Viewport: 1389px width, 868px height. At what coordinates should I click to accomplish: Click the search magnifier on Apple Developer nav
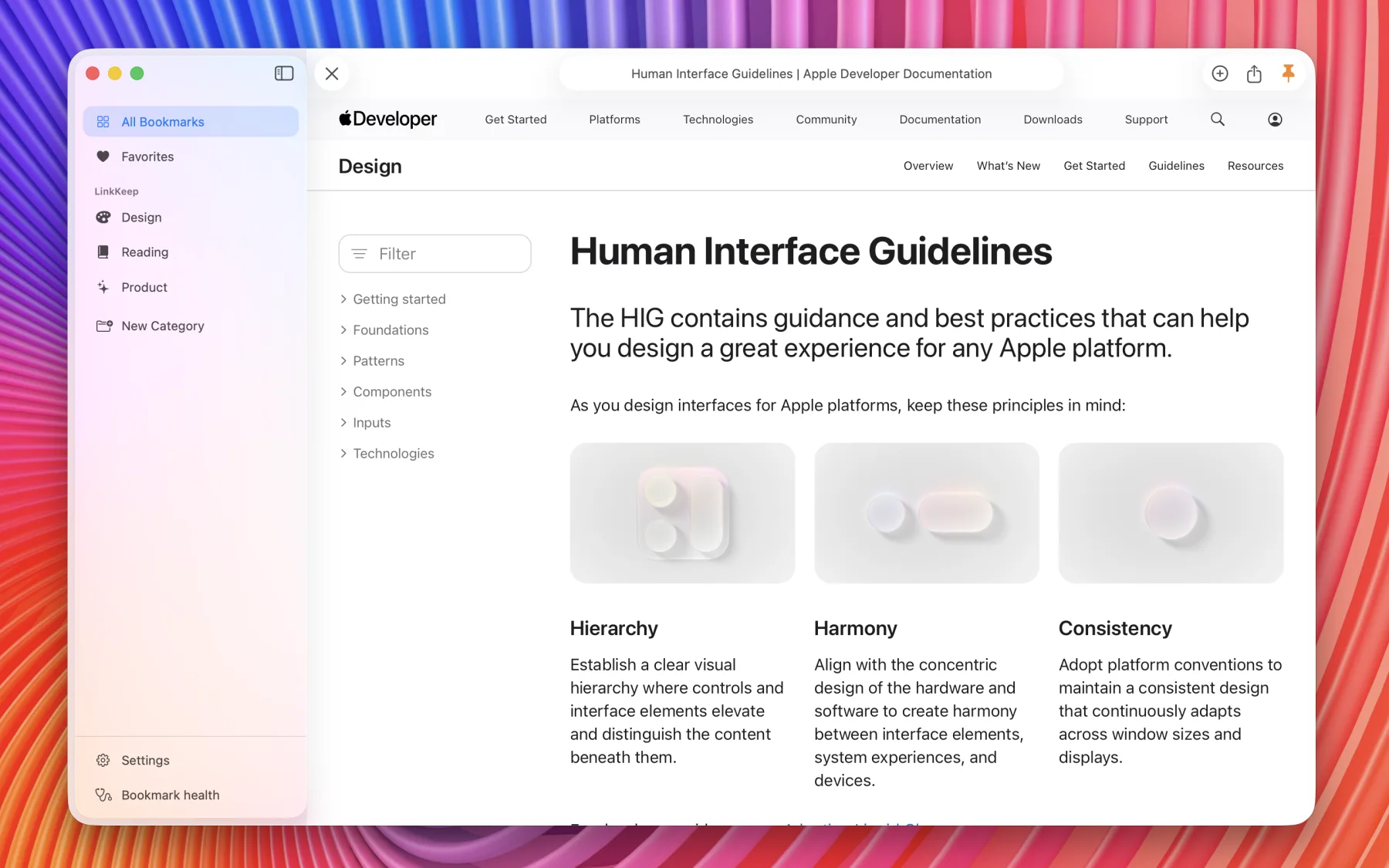[x=1218, y=119]
